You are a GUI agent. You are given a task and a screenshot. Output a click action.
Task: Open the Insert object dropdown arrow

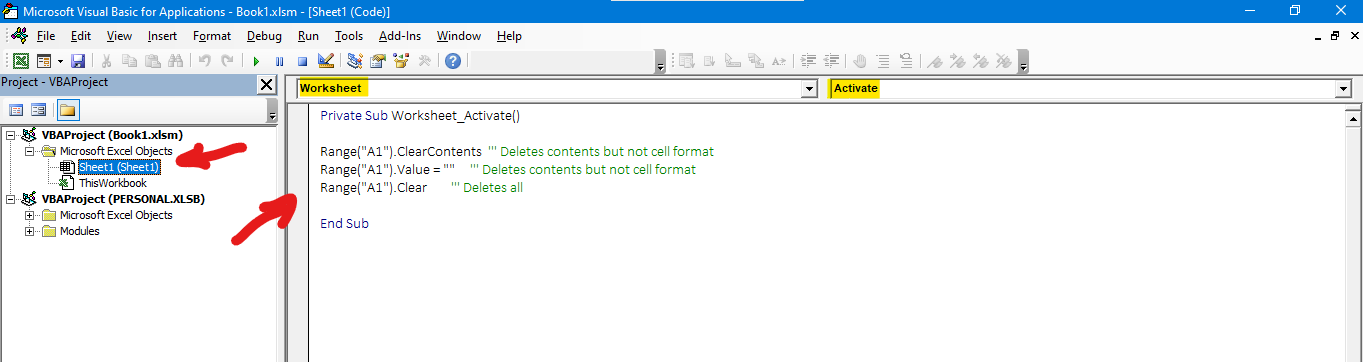pyautogui.click(x=59, y=61)
